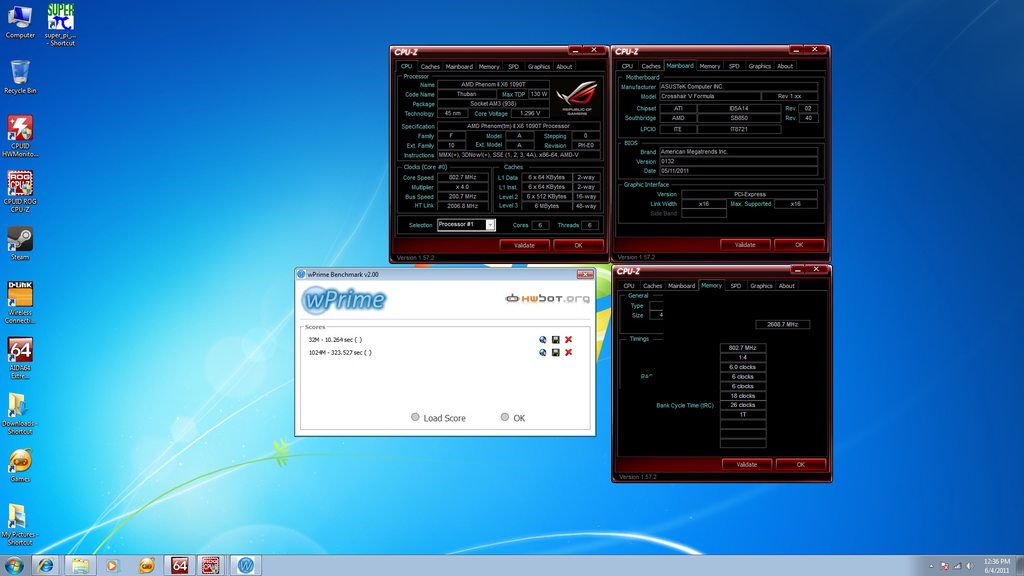Select the My Pictures shortcut icon
The width and height of the screenshot is (1024, 576).
[x=20, y=524]
